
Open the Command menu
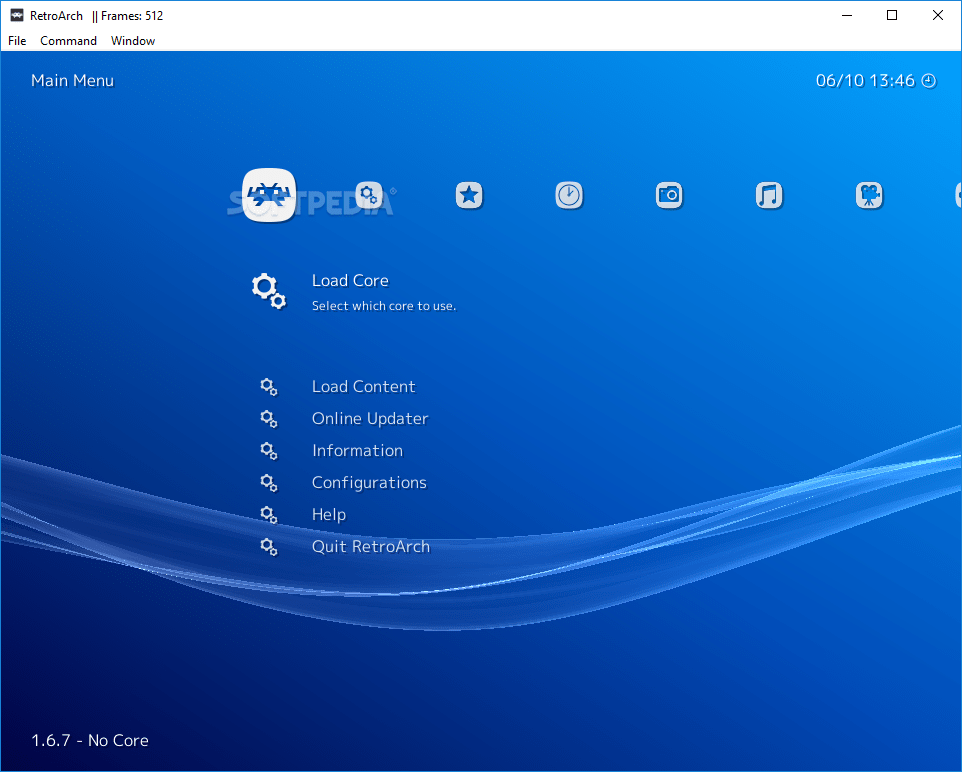point(69,41)
